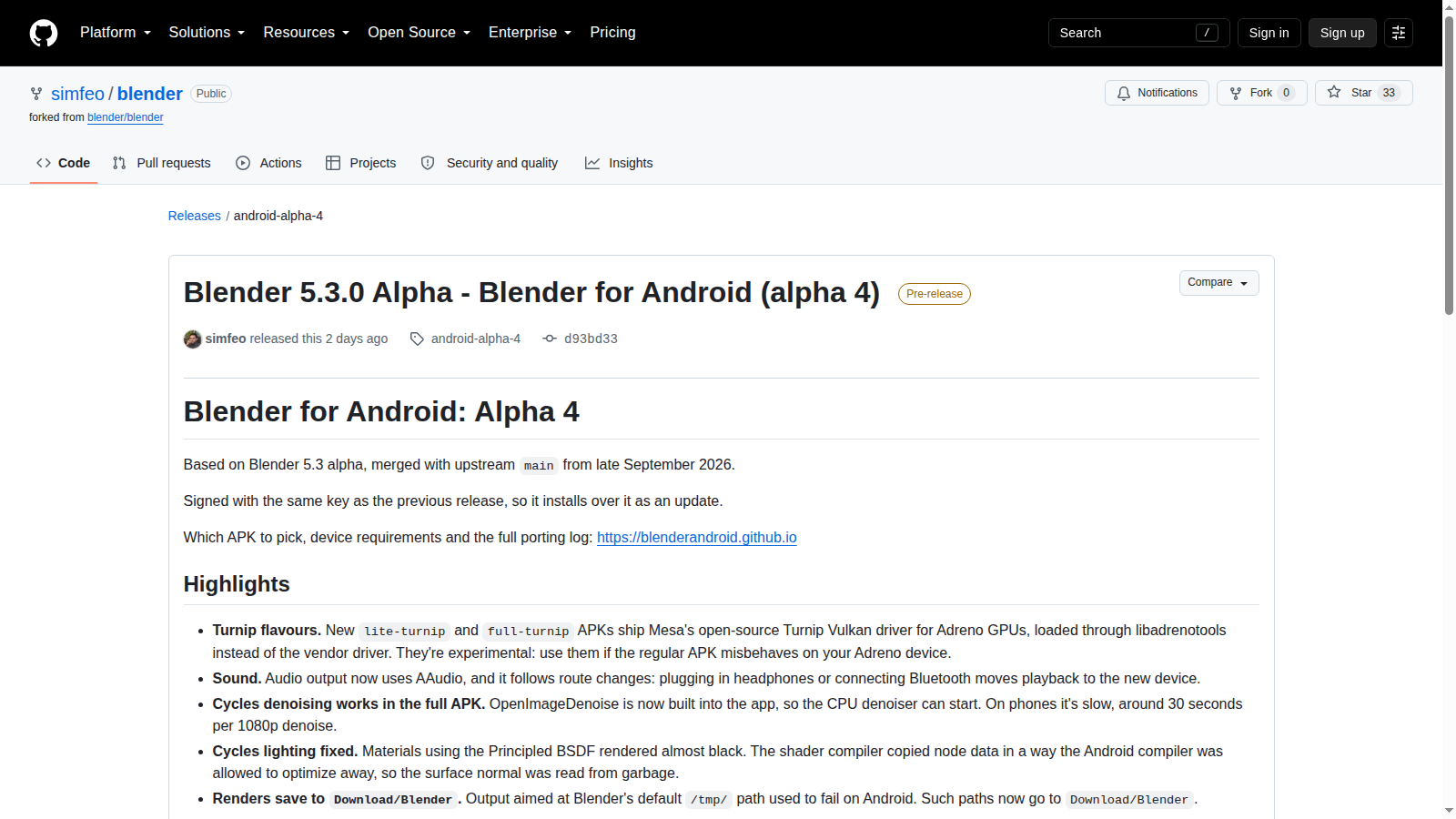Open the Compare dropdown
This screenshot has width=1456, height=819.
pyautogui.click(x=1218, y=283)
